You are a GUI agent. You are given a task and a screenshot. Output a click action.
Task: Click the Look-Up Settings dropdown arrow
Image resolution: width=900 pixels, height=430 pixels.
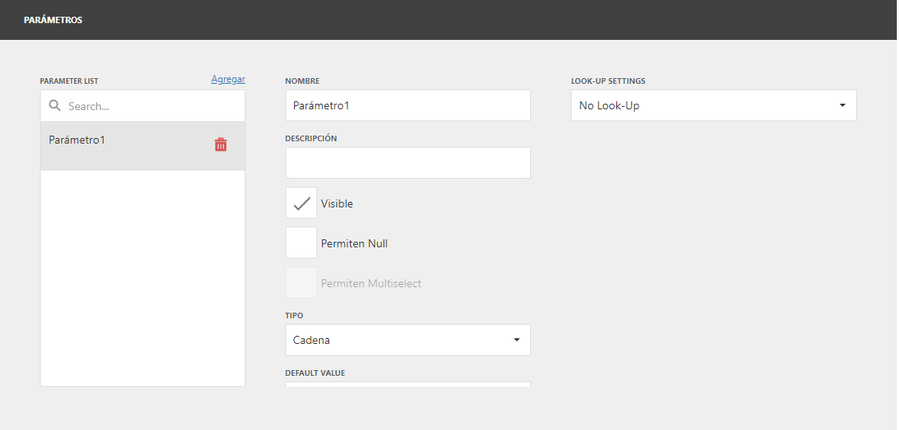[842, 106]
